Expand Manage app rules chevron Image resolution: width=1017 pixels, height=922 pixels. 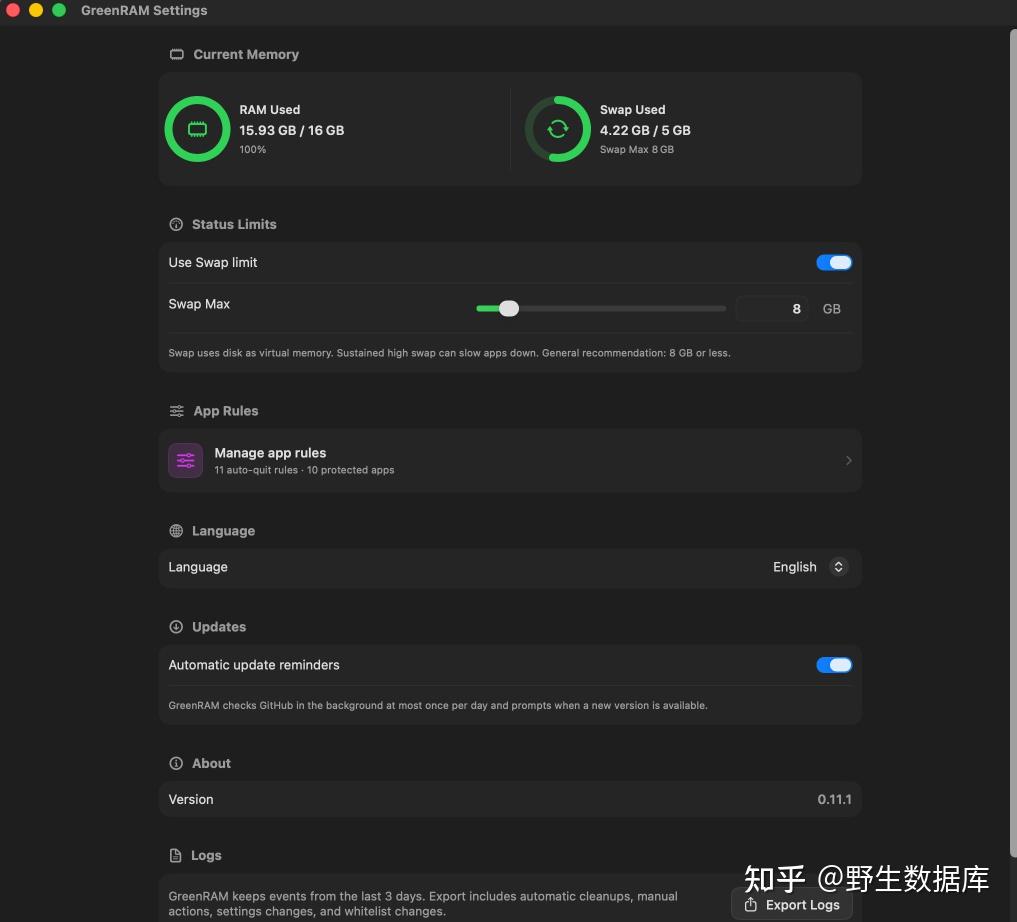[848, 460]
